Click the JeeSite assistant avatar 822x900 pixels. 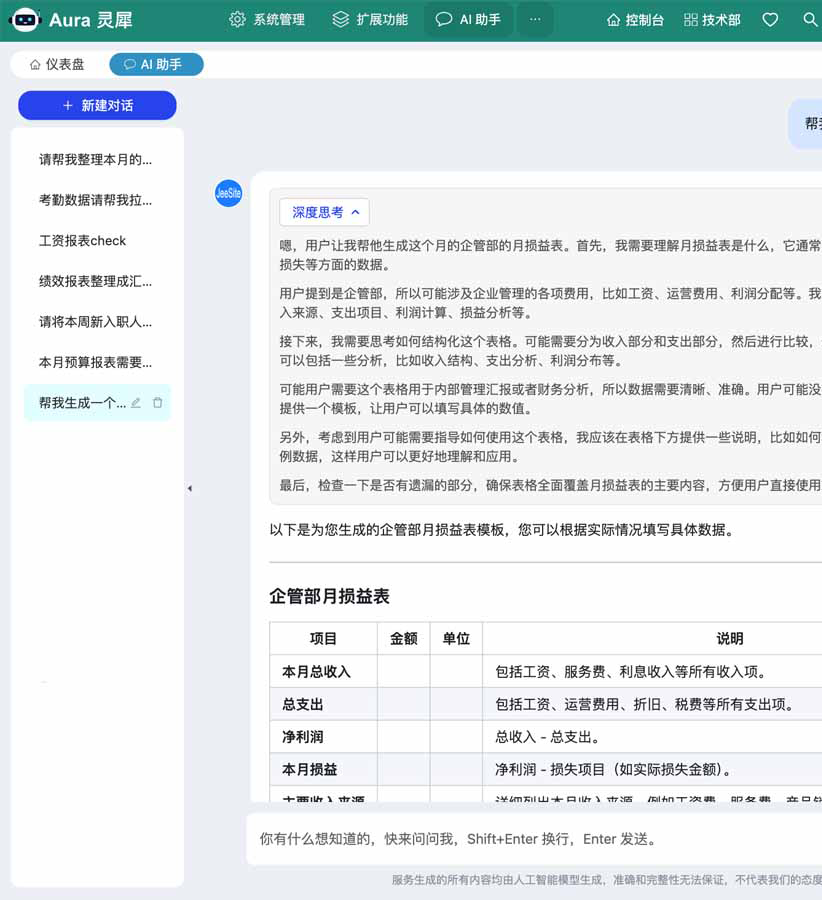click(x=228, y=193)
